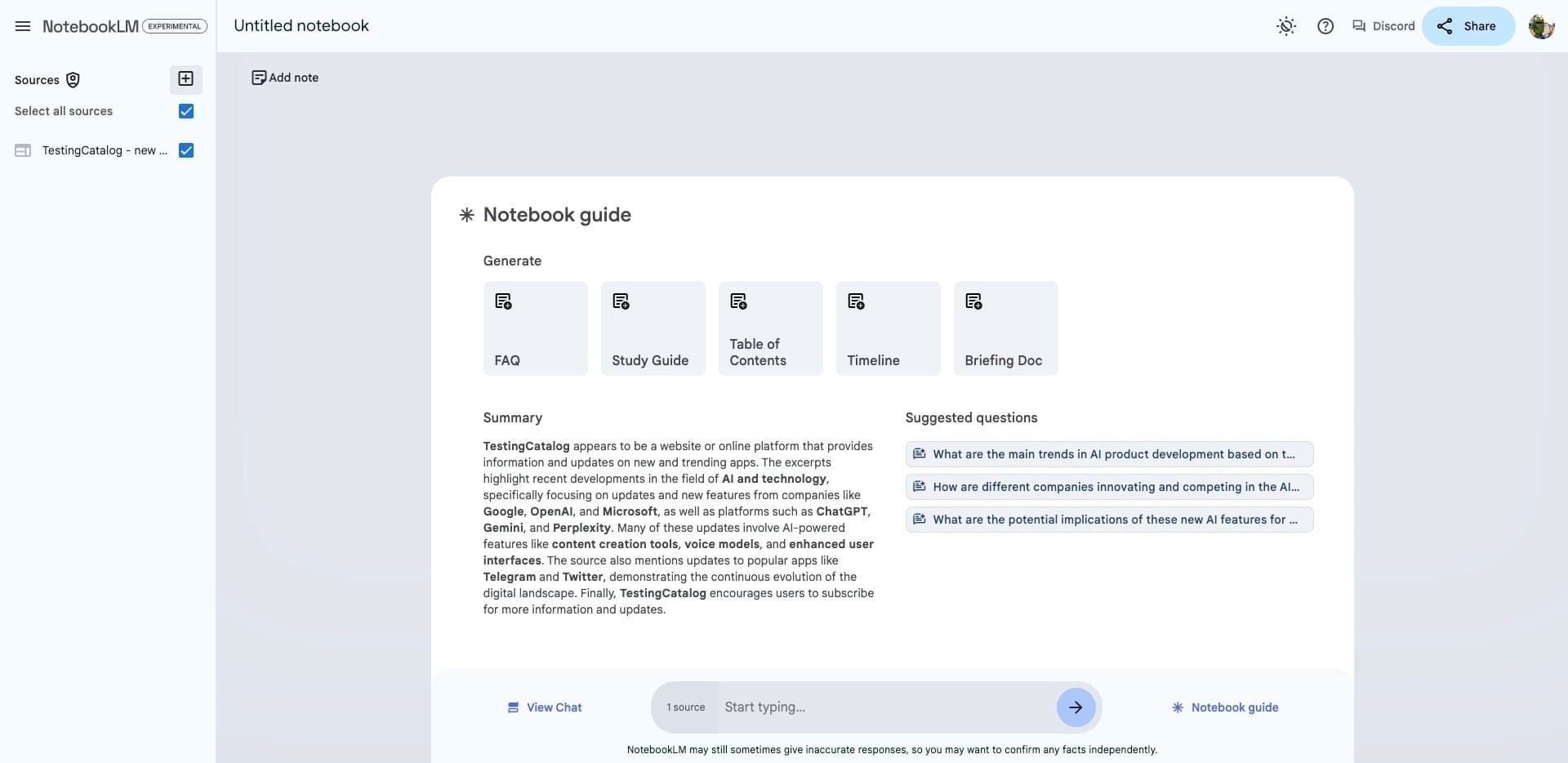1568x763 pixels.
Task: Open the hamburger main menu
Action: click(x=23, y=26)
